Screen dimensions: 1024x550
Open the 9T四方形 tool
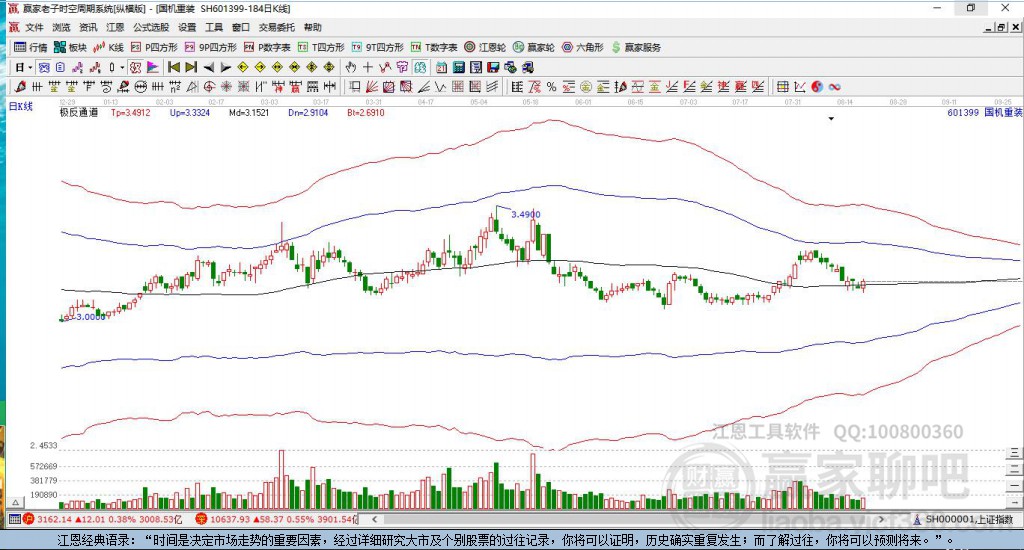pyautogui.click(x=377, y=47)
